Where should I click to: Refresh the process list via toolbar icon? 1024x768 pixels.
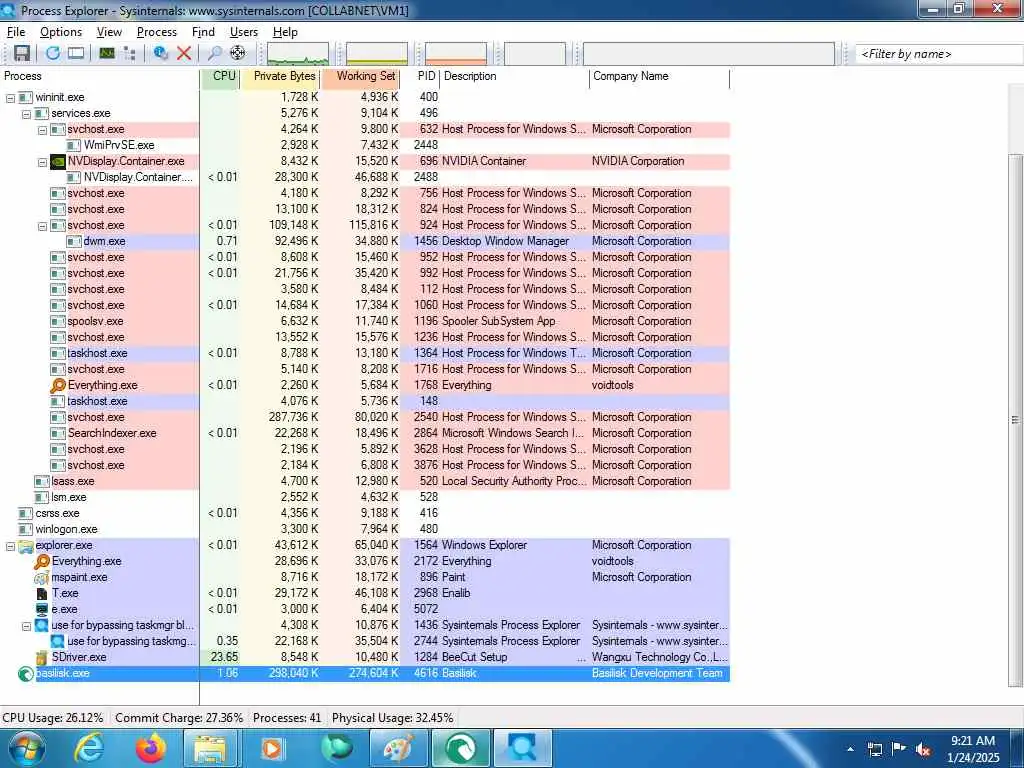click(x=53, y=54)
